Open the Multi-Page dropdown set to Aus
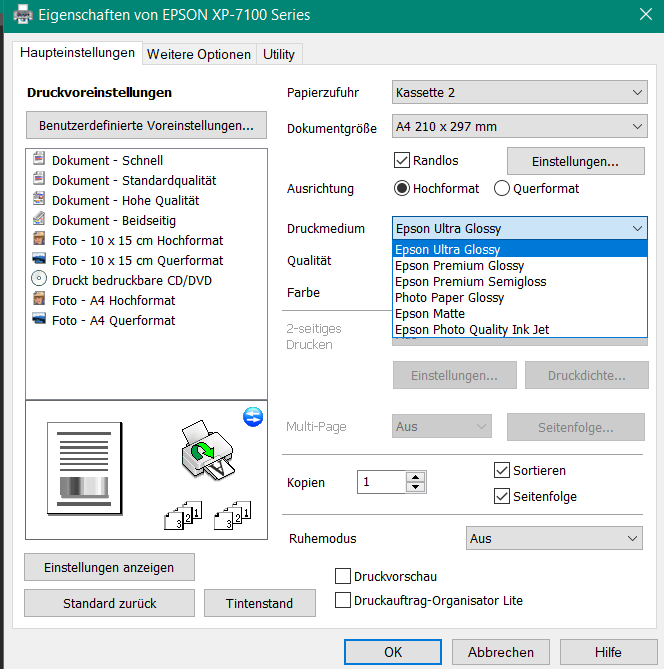Viewport: 664px width, 669px height. [x=442, y=426]
